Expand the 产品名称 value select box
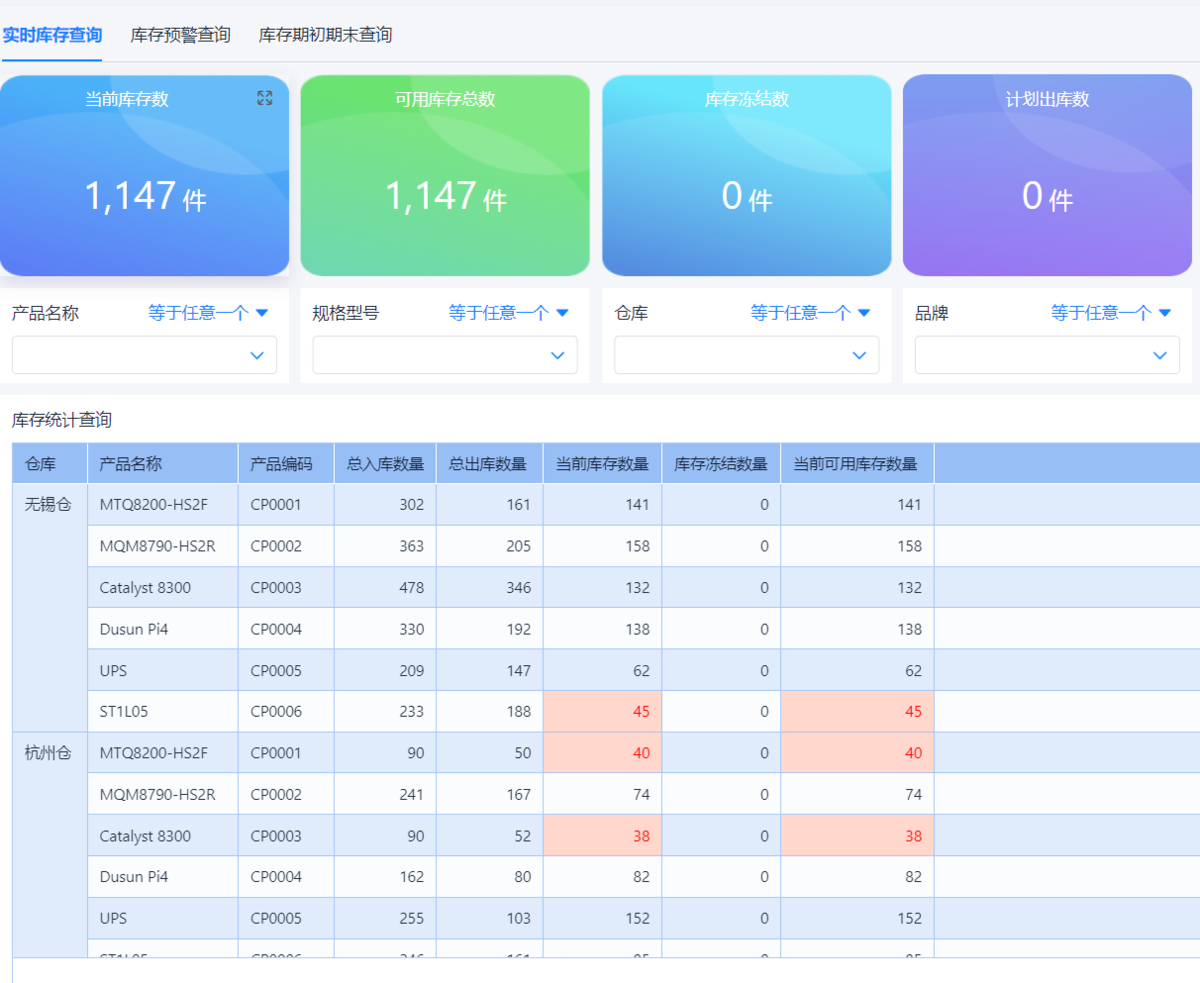This screenshot has height=983, width=1200. tap(144, 355)
